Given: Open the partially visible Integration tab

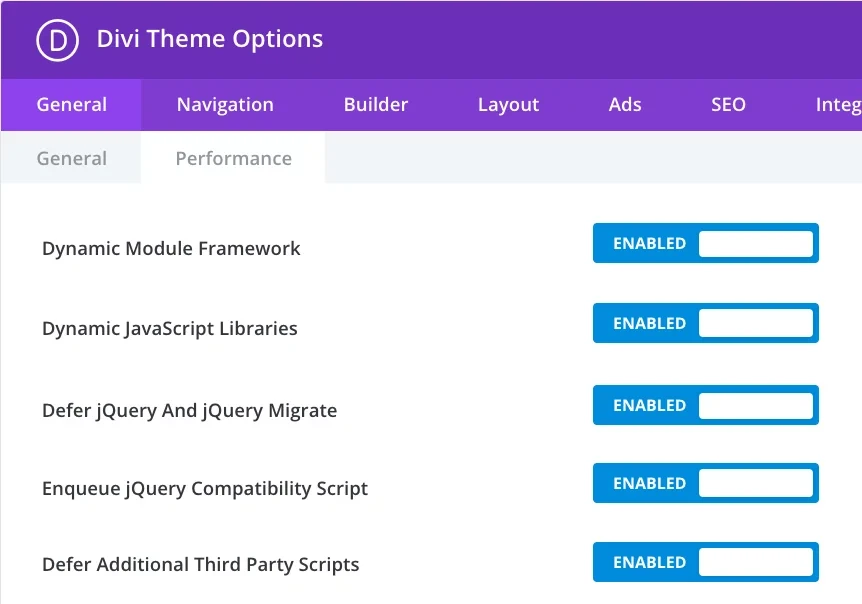Looking at the screenshot, I should [x=837, y=105].
